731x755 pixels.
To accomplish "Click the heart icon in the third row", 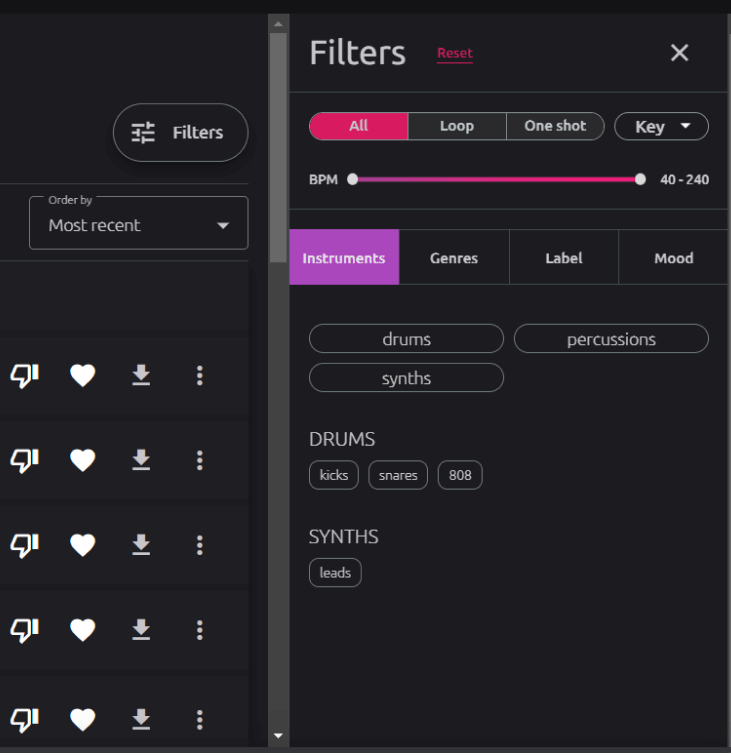I will click(82, 545).
